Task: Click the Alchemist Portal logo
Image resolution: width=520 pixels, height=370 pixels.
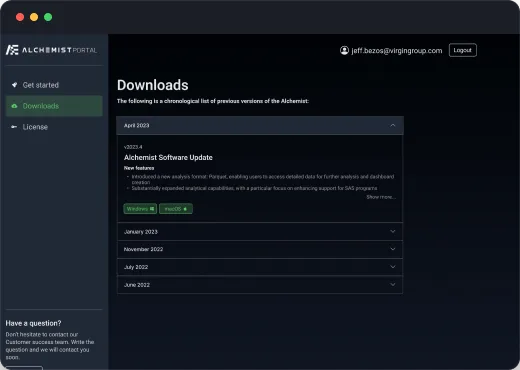Action: [x=51, y=50]
